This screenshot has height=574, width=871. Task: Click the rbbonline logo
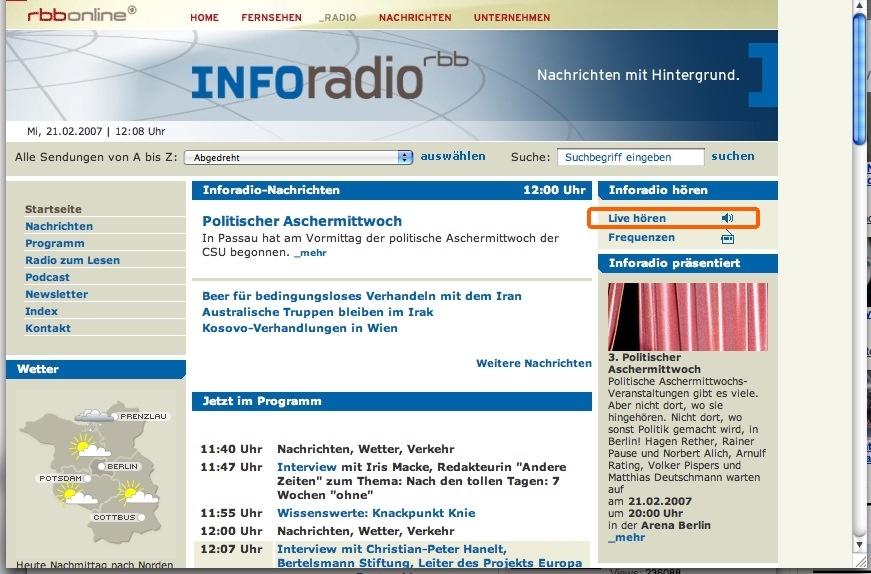tap(82, 13)
